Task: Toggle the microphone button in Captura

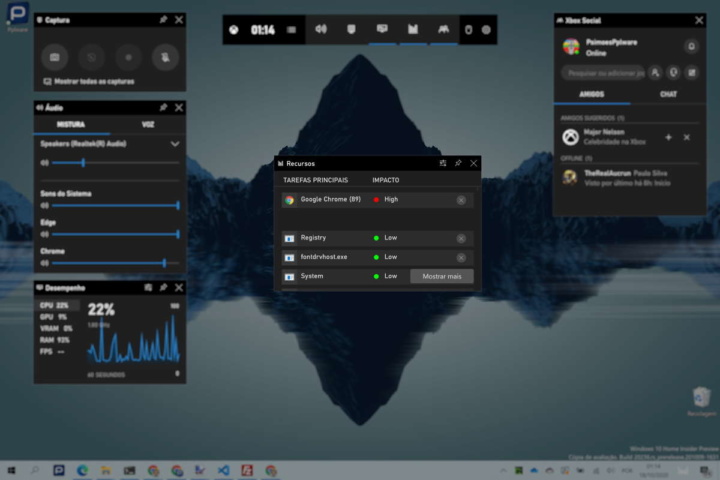Action: 165,57
